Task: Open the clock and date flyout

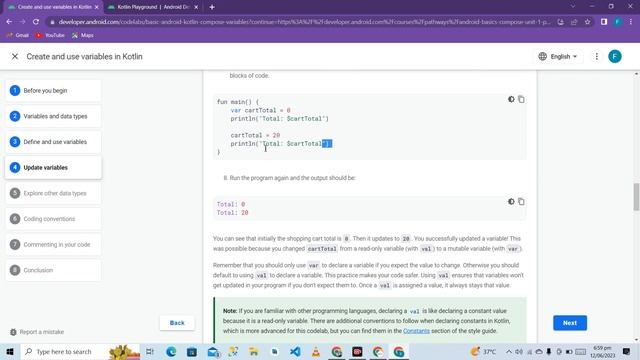Action: point(602,351)
